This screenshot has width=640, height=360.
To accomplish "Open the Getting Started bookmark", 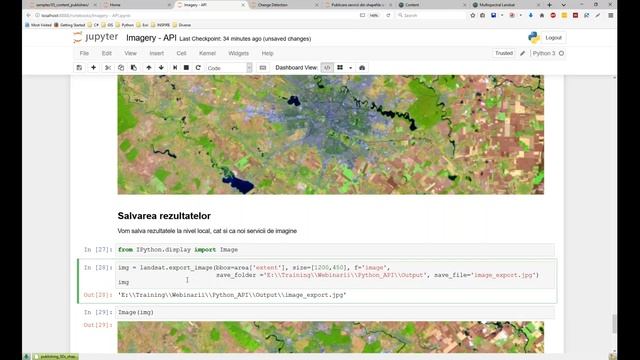I will 70,25.
